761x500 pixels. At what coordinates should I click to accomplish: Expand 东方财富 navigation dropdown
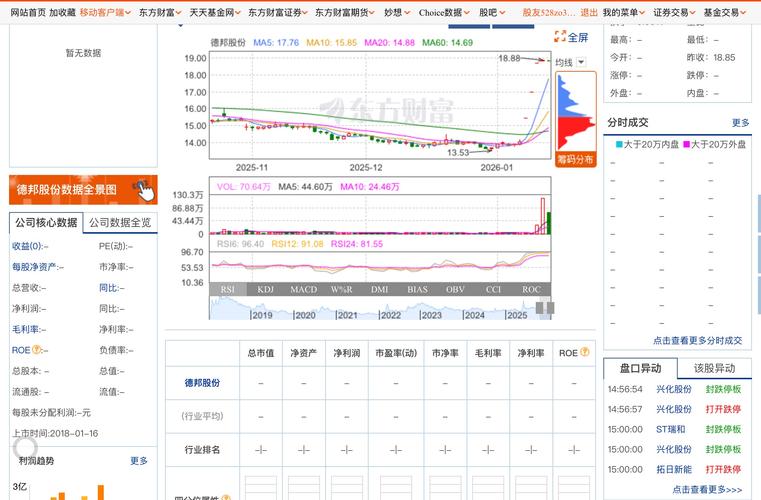click(160, 13)
